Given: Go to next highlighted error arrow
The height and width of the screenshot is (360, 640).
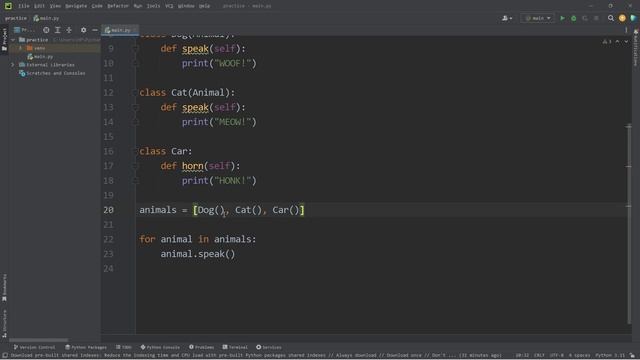Looking at the screenshot, I should pyautogui.click(x=626, y=42).
